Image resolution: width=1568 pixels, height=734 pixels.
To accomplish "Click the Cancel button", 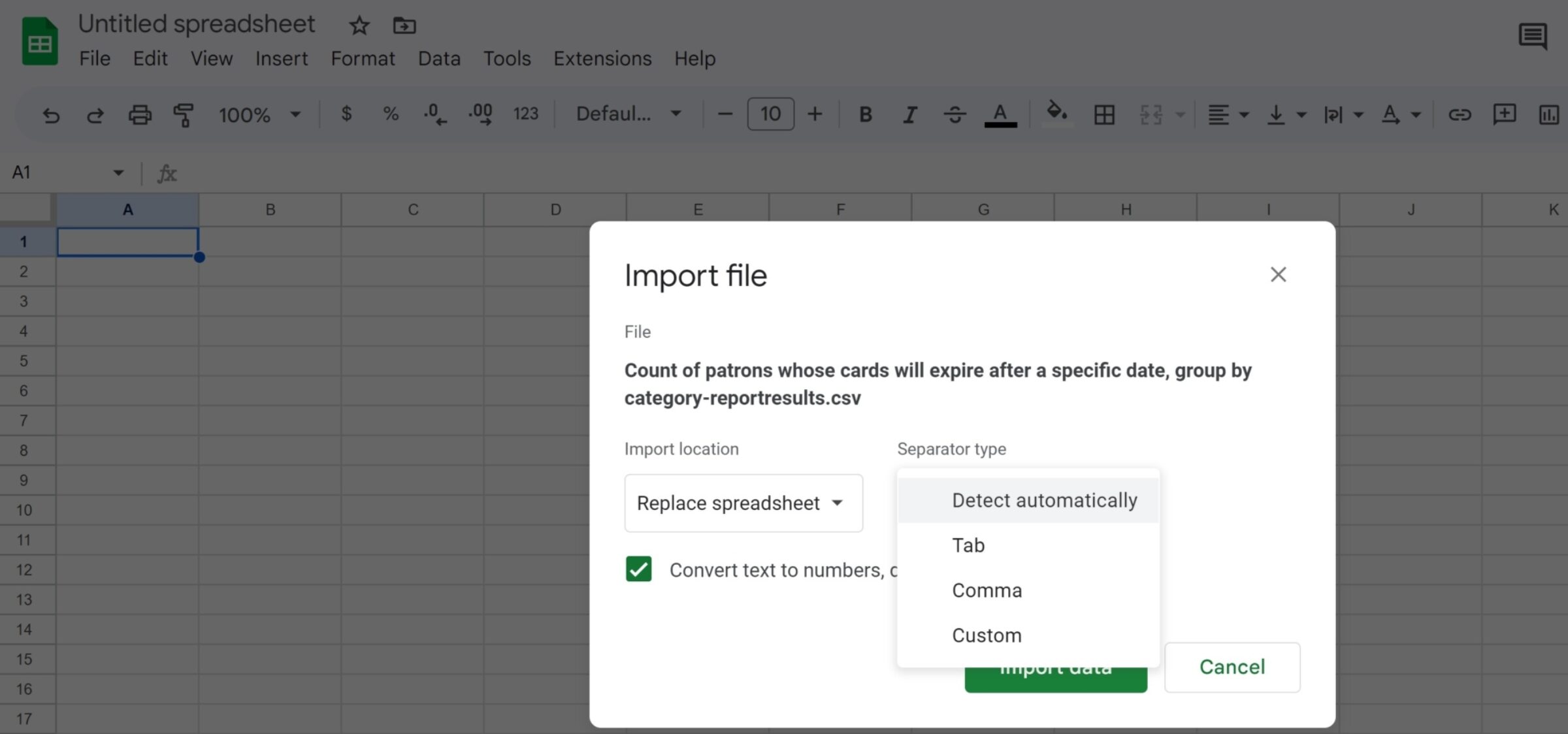I will click(1232, 667).
